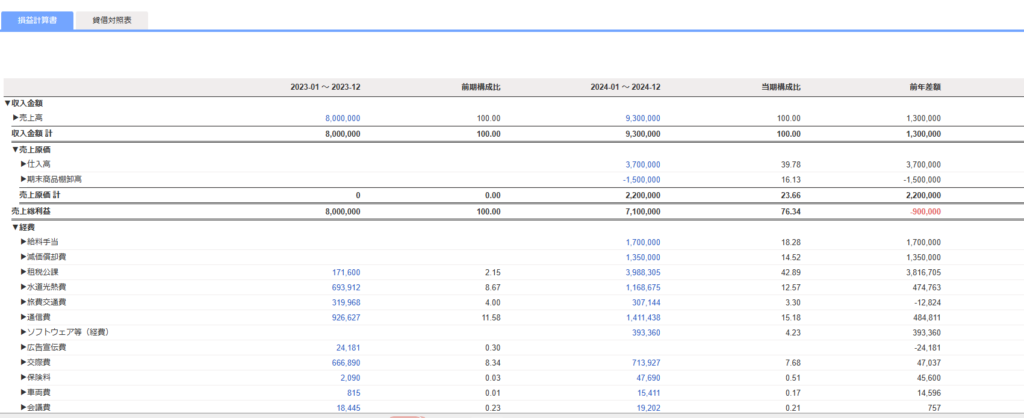
Task: Switch to the 貸借対照表 tab
Action: (x=112, y=20)
